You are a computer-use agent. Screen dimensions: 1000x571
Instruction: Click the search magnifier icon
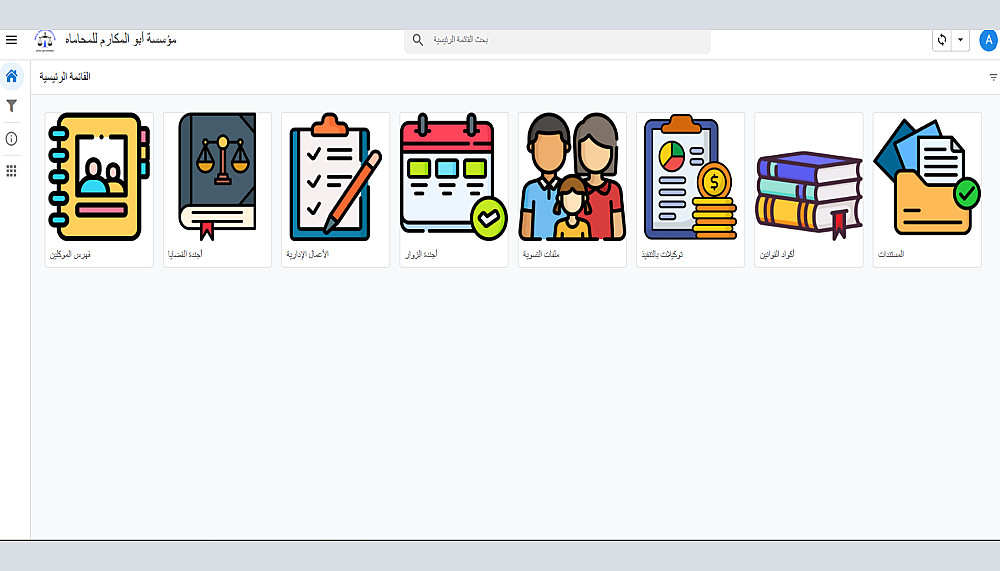coord(418,40)
